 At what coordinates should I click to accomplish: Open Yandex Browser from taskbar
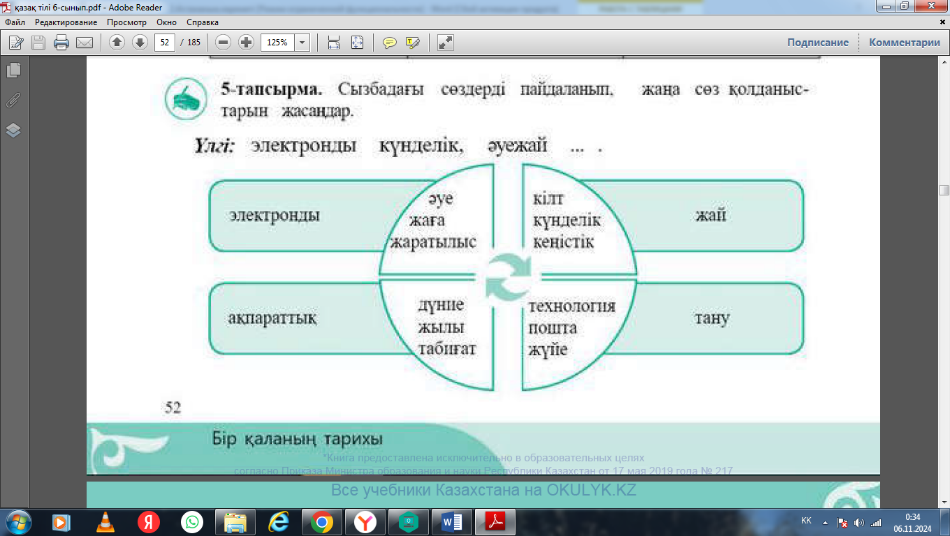(x=365, y=522)
